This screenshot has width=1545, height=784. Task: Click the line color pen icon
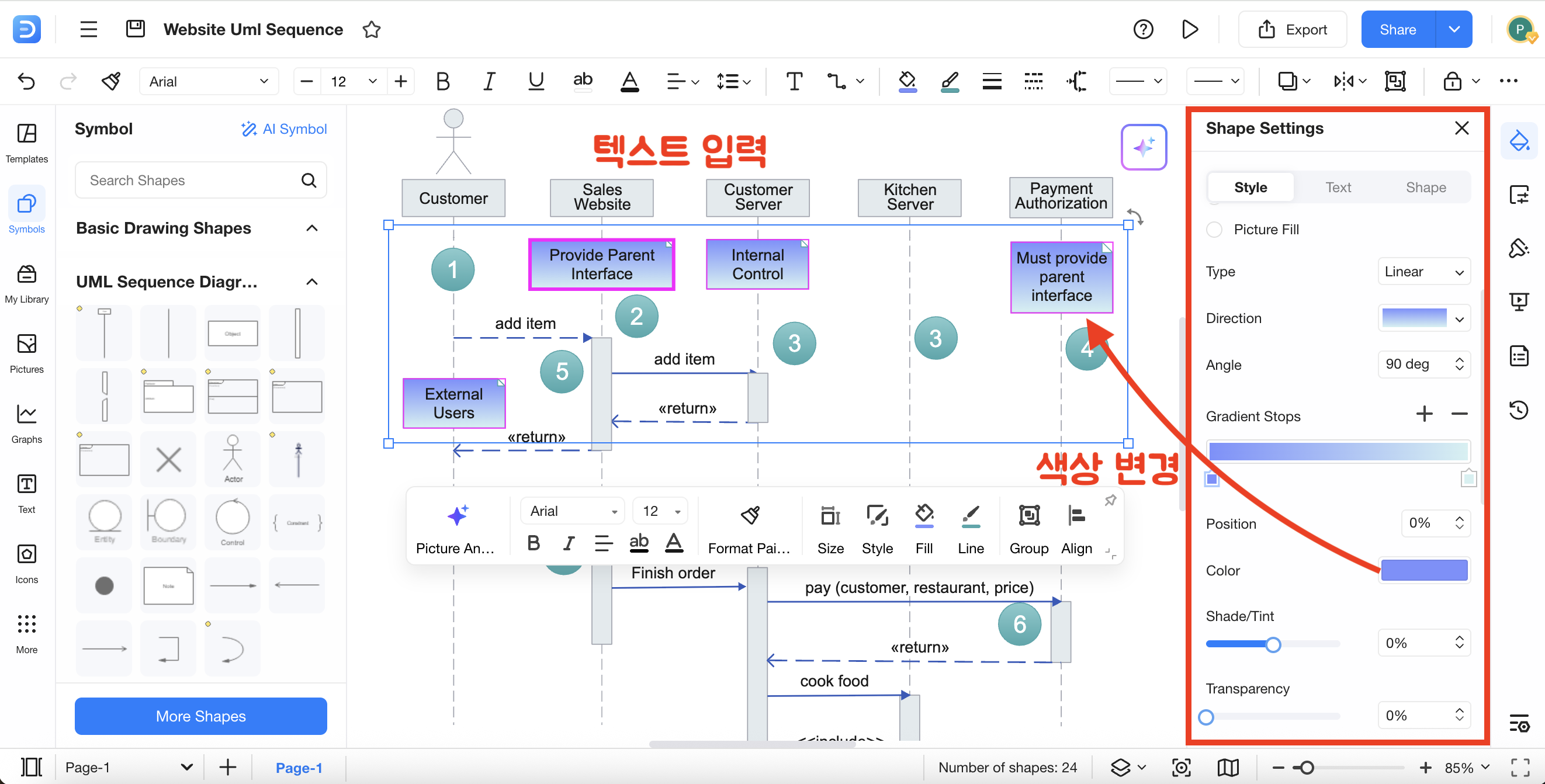[x=950, y=81]
